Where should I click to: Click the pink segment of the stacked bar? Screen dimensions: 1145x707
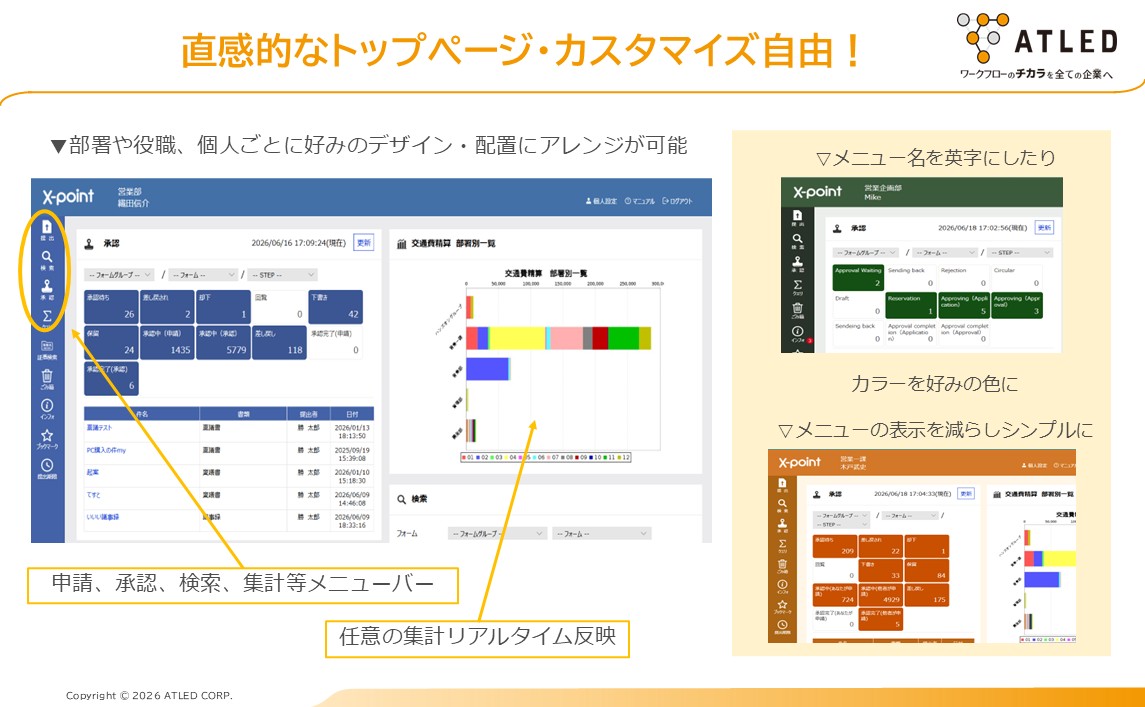(x=567, y=338)
